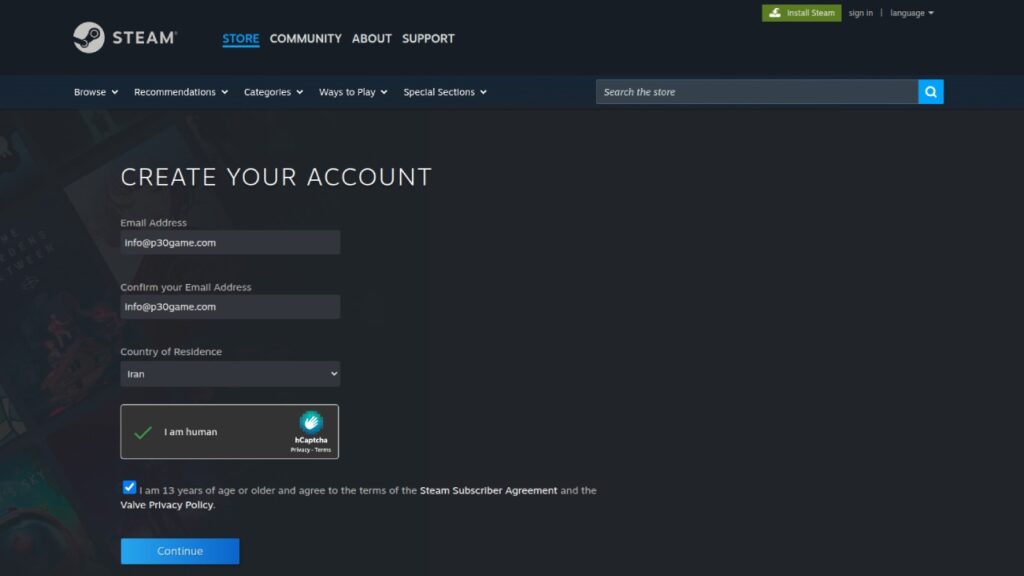Open the language dropdown
Image resolution: width=1024 pixels, height=576 pixels.
(x=912, y=13)
